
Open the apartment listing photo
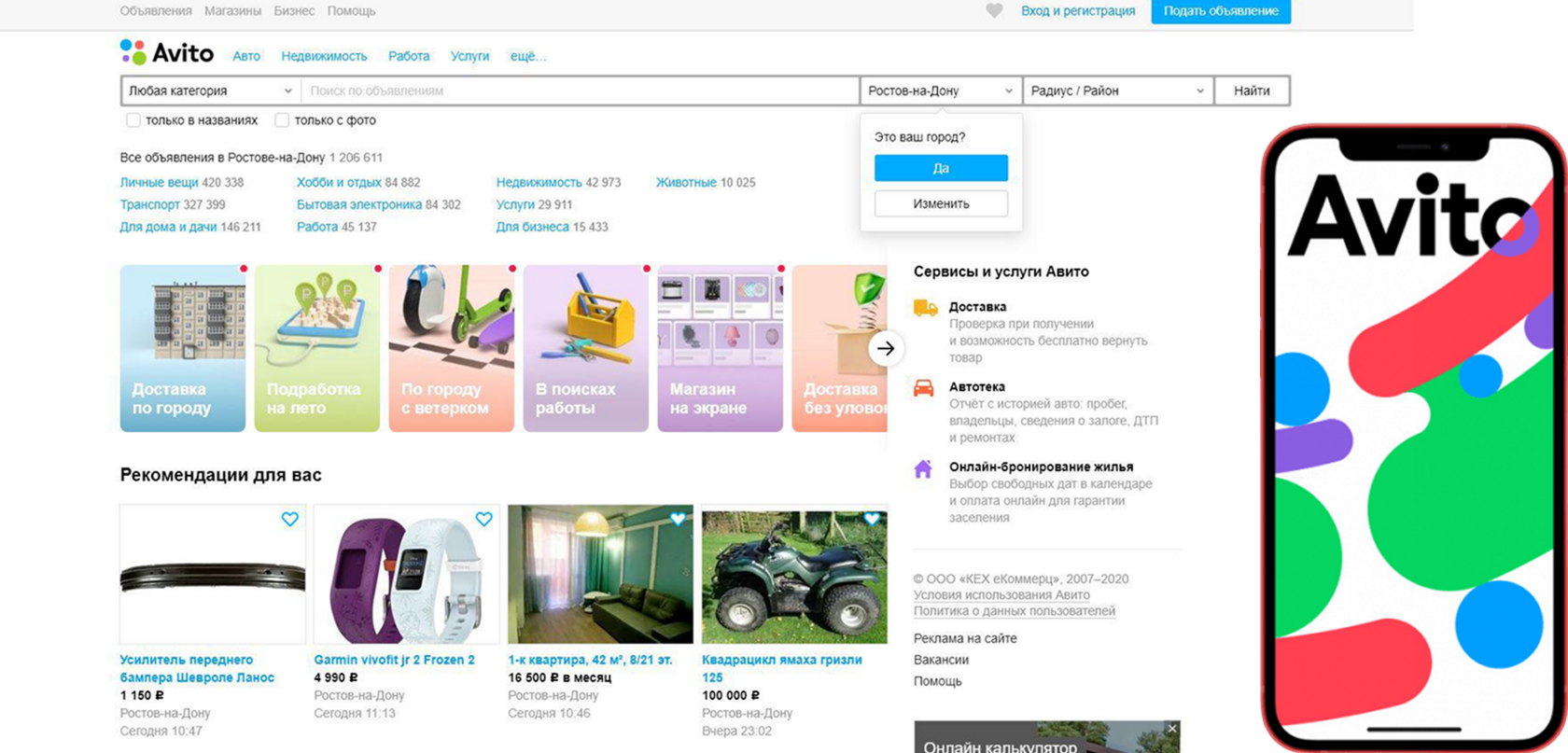[x=601, y=575]
